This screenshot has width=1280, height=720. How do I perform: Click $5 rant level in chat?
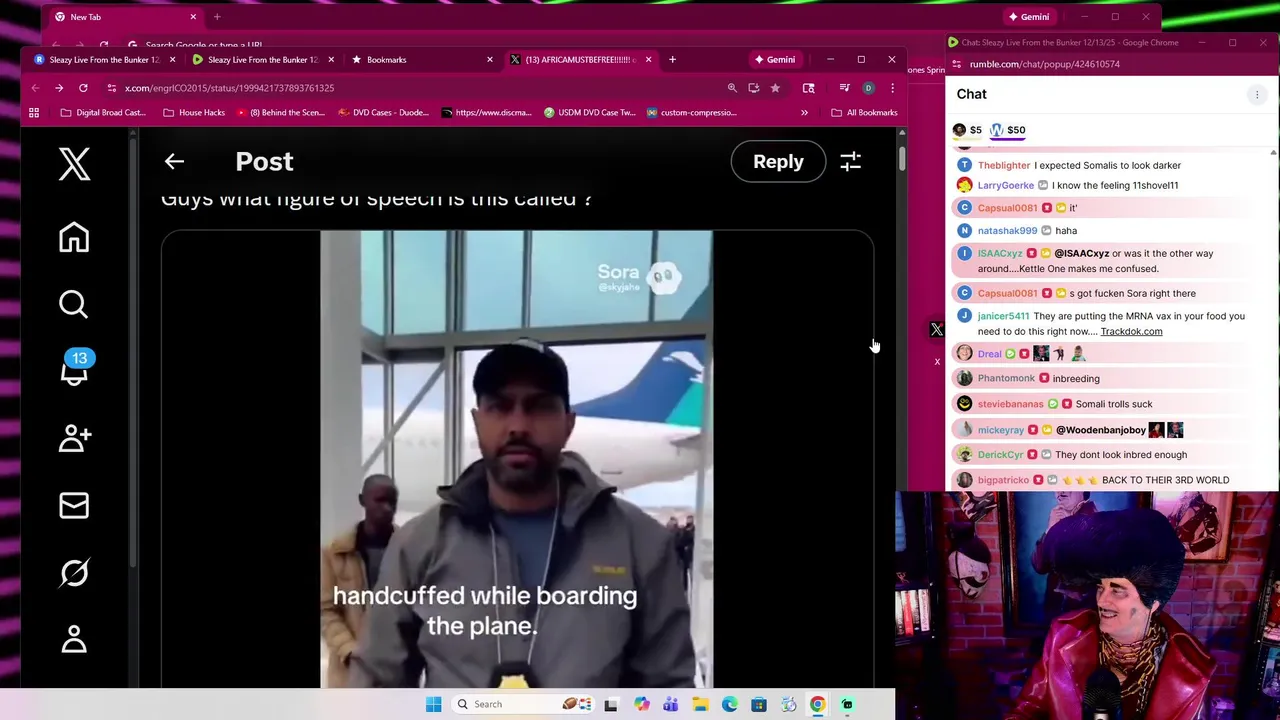pyautogui.click(x=968, y=130)
